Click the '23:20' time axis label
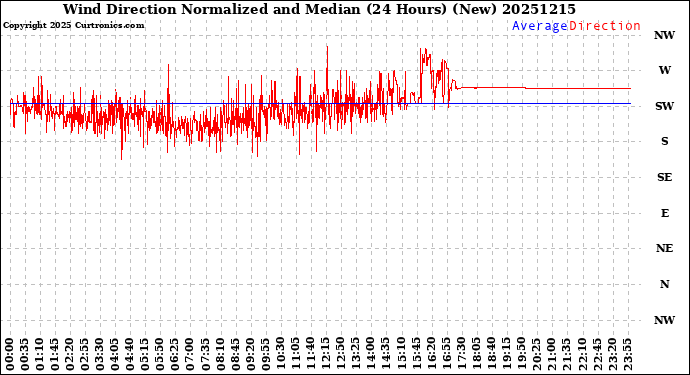Image resolution: width=690 pixels, height=375 pixels. pos(612,355)
